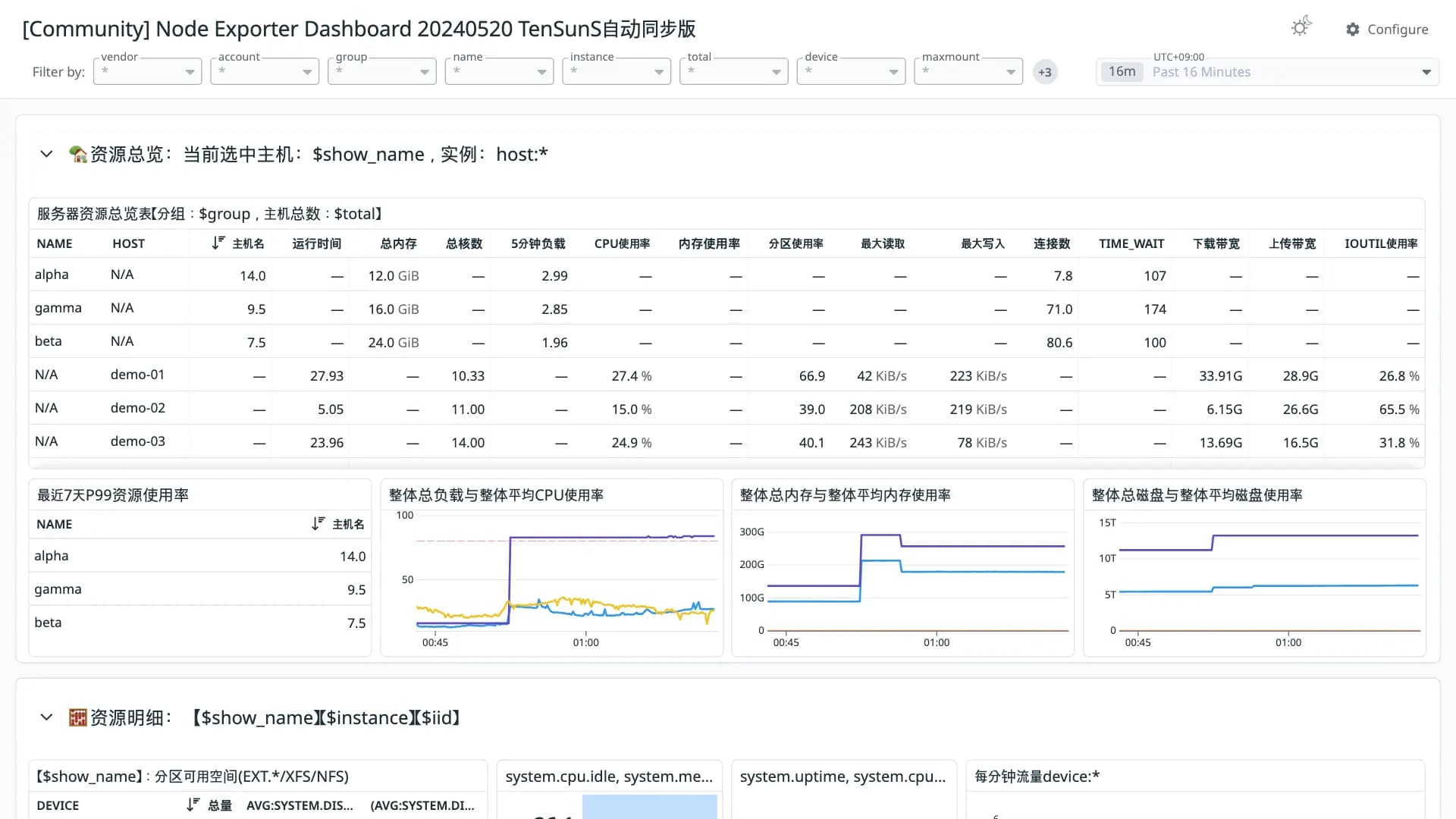Collapse the 资源总览 section
This screenshot has width=1456, height=819.
(46, 154)
